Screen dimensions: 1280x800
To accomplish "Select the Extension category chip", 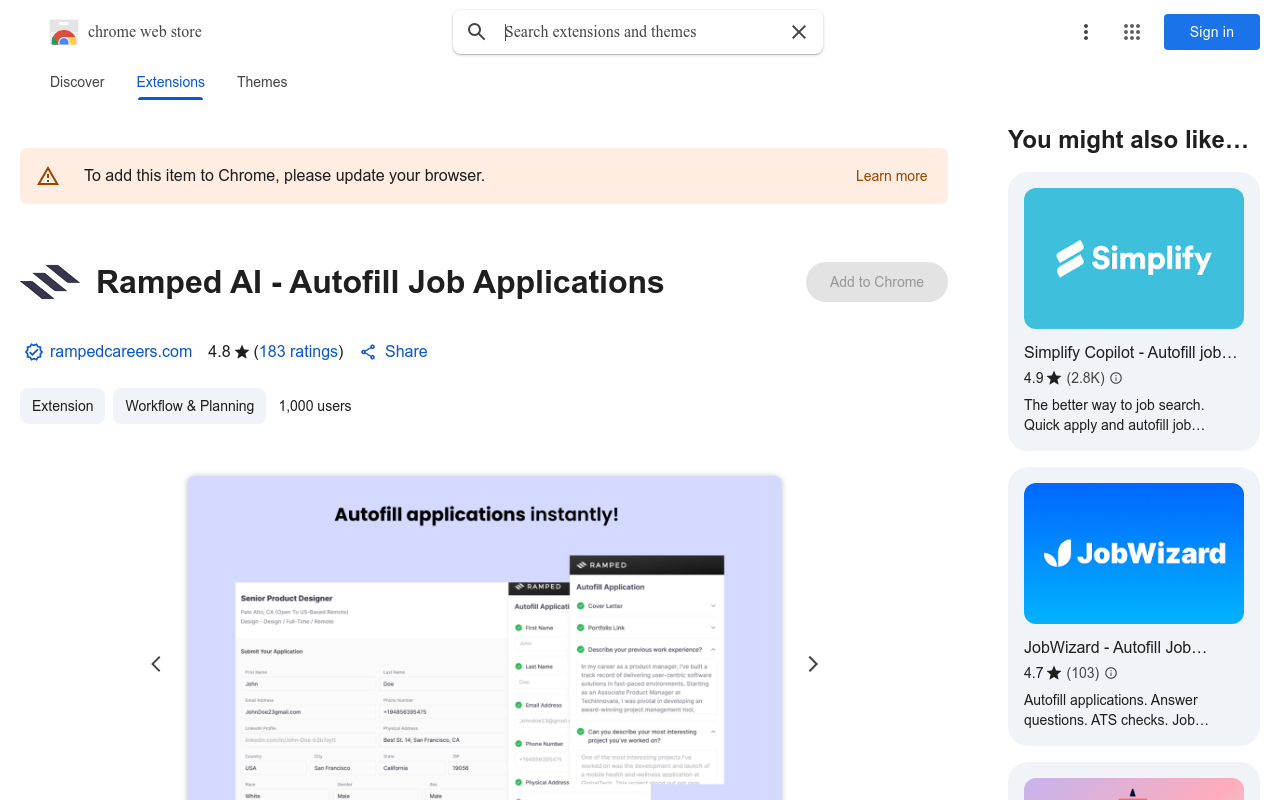I will point(62,406).
